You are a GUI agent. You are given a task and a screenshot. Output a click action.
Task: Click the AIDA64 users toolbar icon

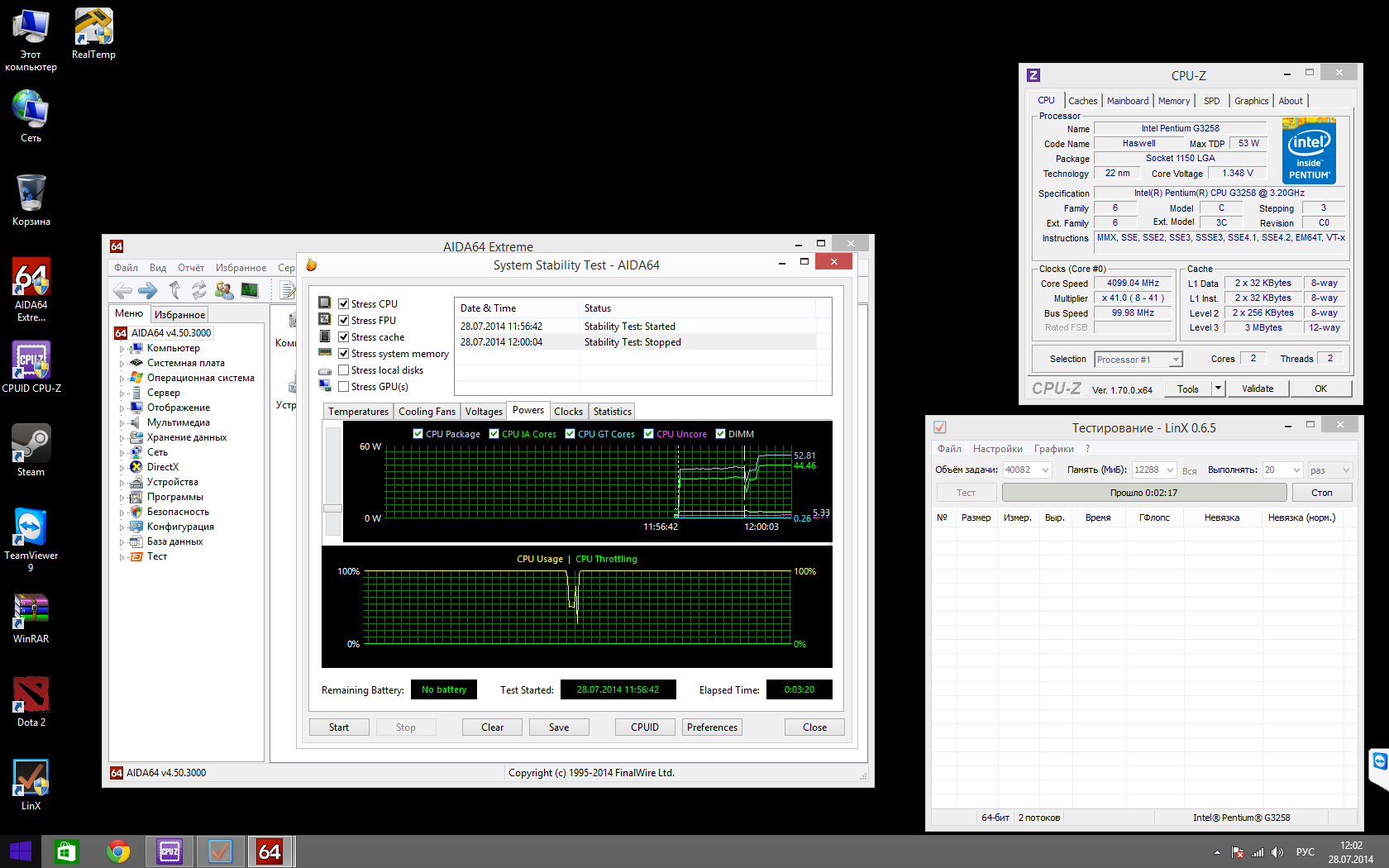coord(224,290)
